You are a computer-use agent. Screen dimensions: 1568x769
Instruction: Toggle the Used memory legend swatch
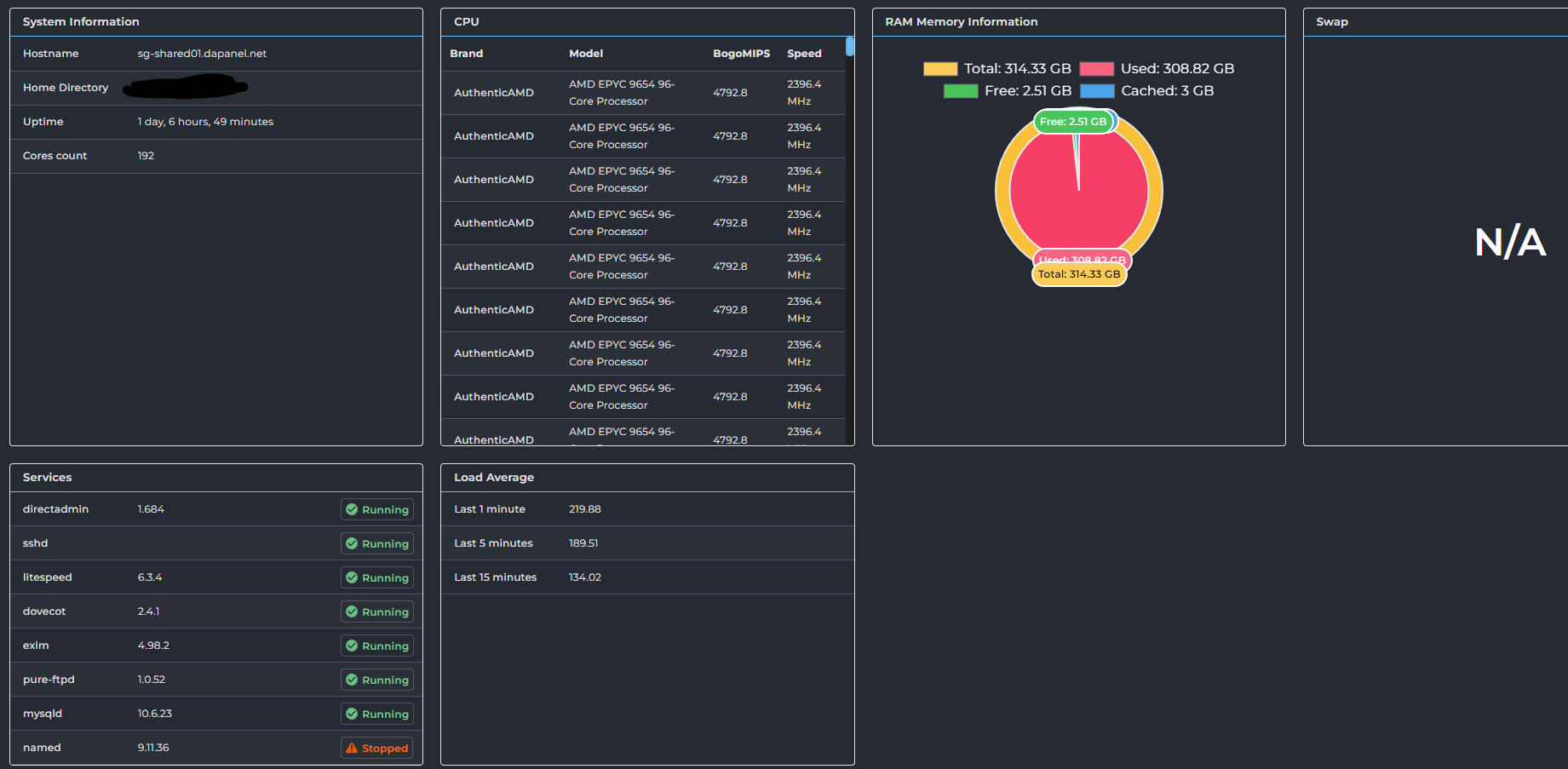point(1097,69)
